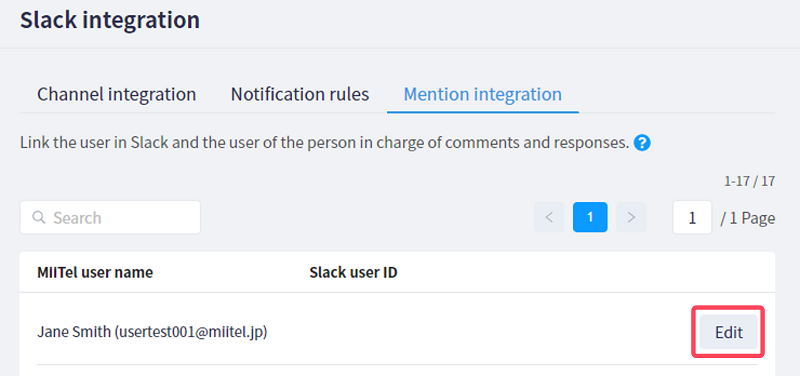
Task: Select page 1 pagination button
Action: [590, 217]
